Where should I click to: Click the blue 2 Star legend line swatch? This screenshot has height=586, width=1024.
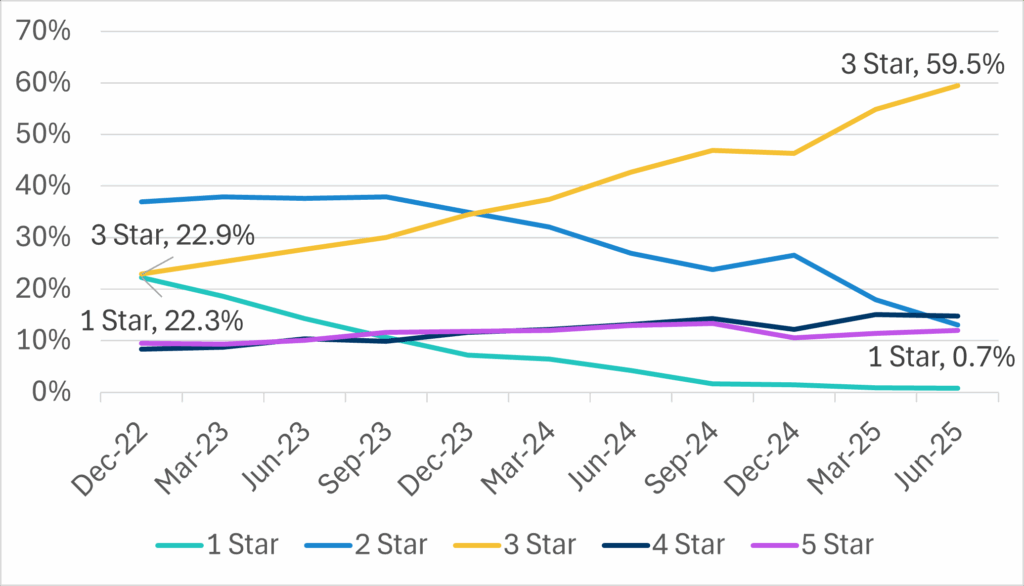[x=333, y=545]
